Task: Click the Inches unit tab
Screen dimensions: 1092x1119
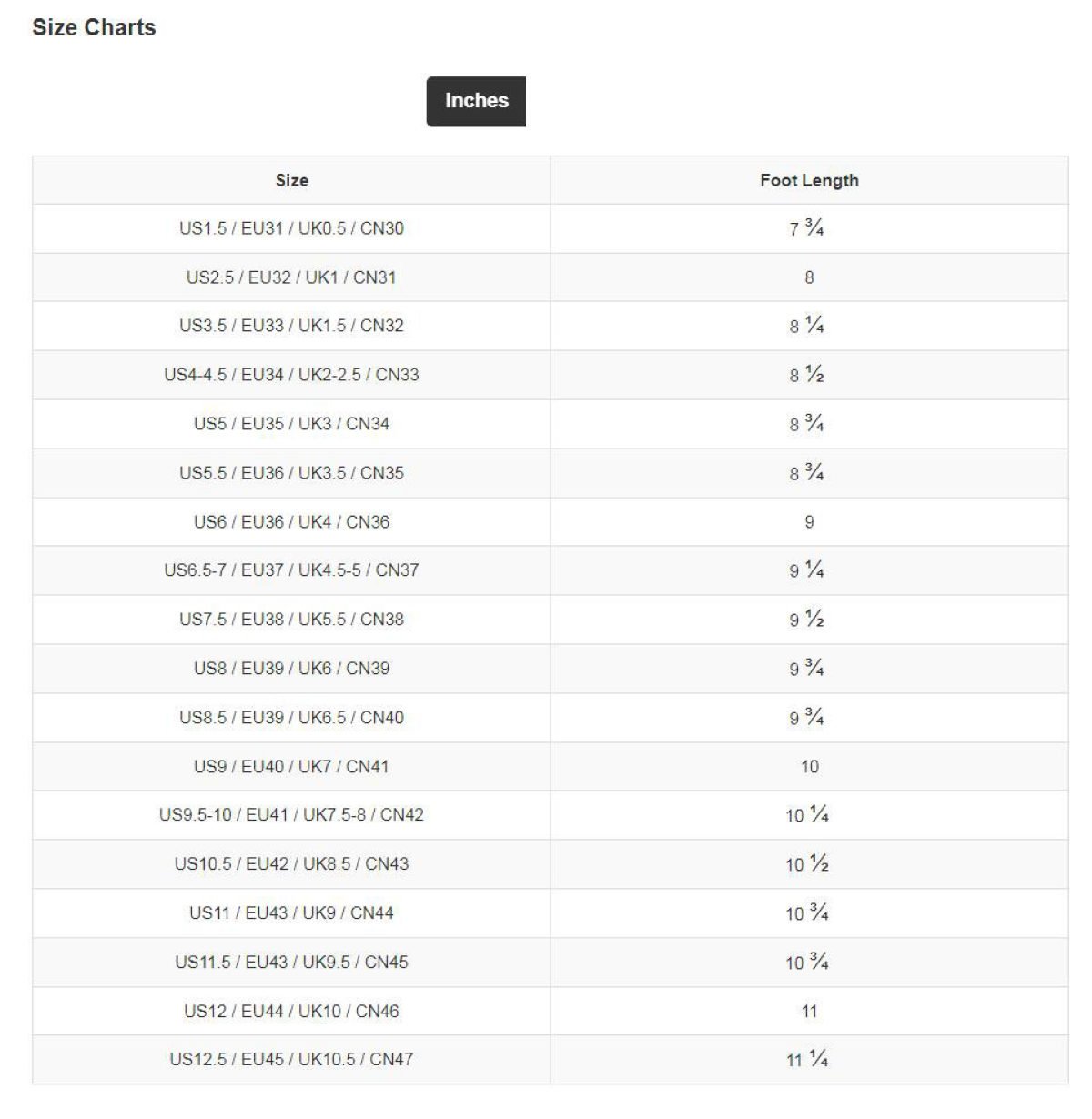Action: [x=476, y=101]
